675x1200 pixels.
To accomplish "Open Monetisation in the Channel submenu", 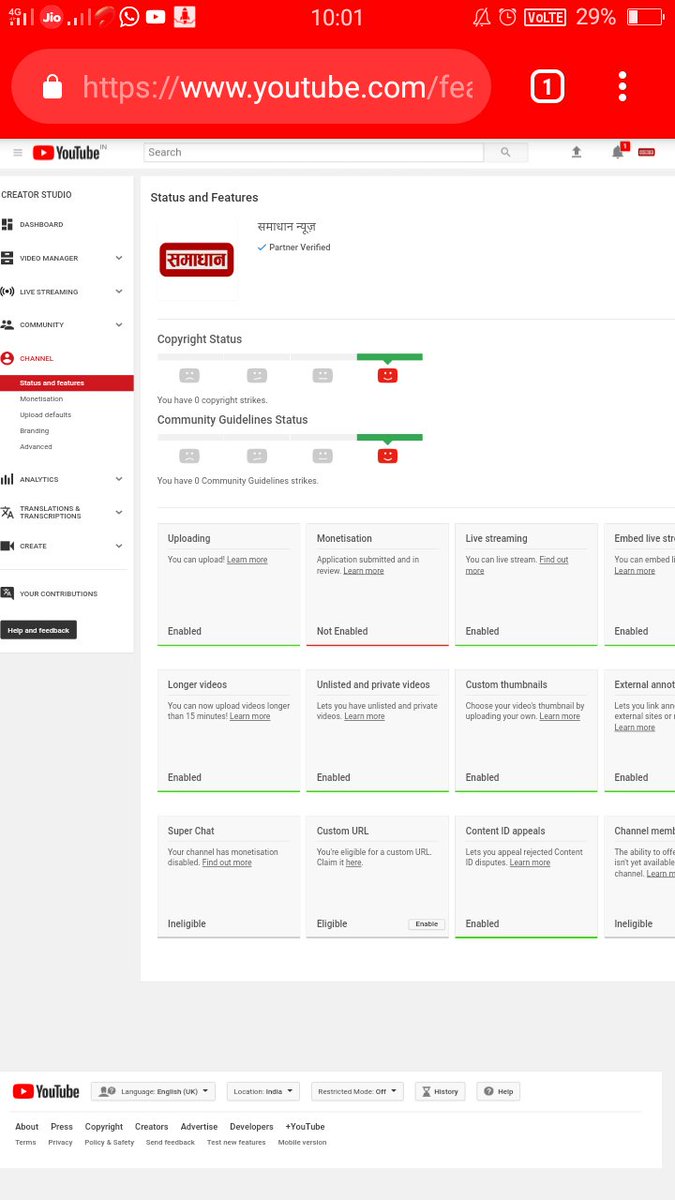I will click(41, 399).
